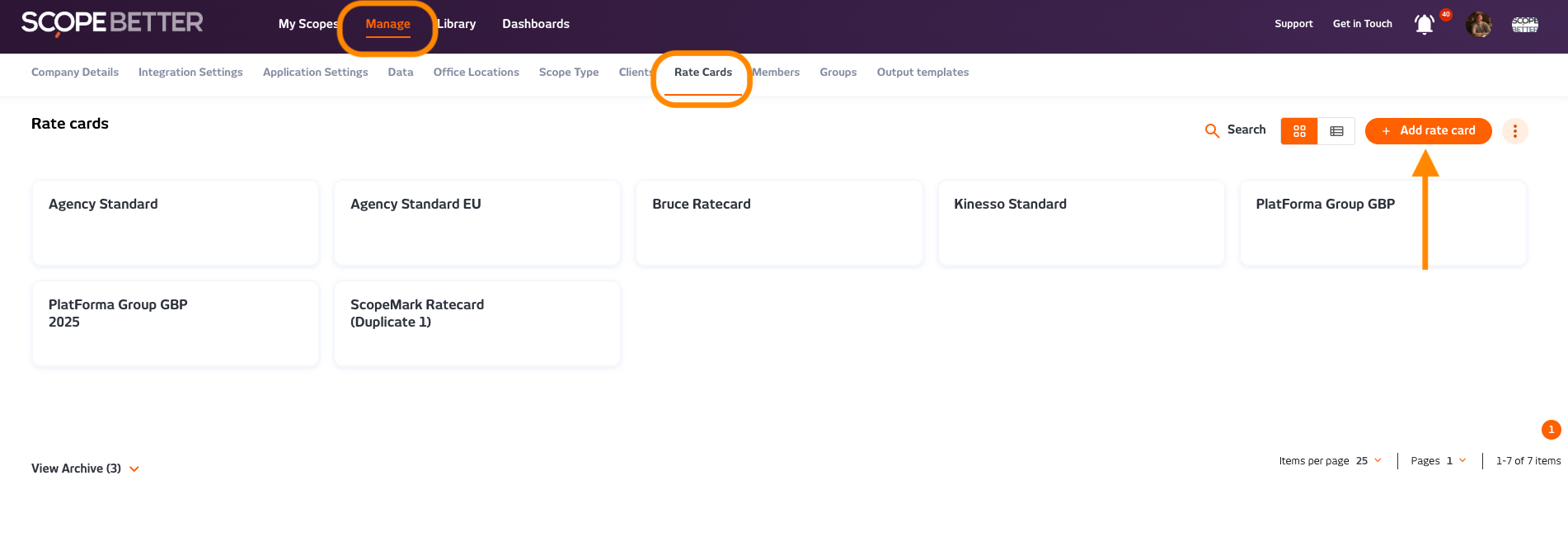Open the Support link

(1293, 24)
